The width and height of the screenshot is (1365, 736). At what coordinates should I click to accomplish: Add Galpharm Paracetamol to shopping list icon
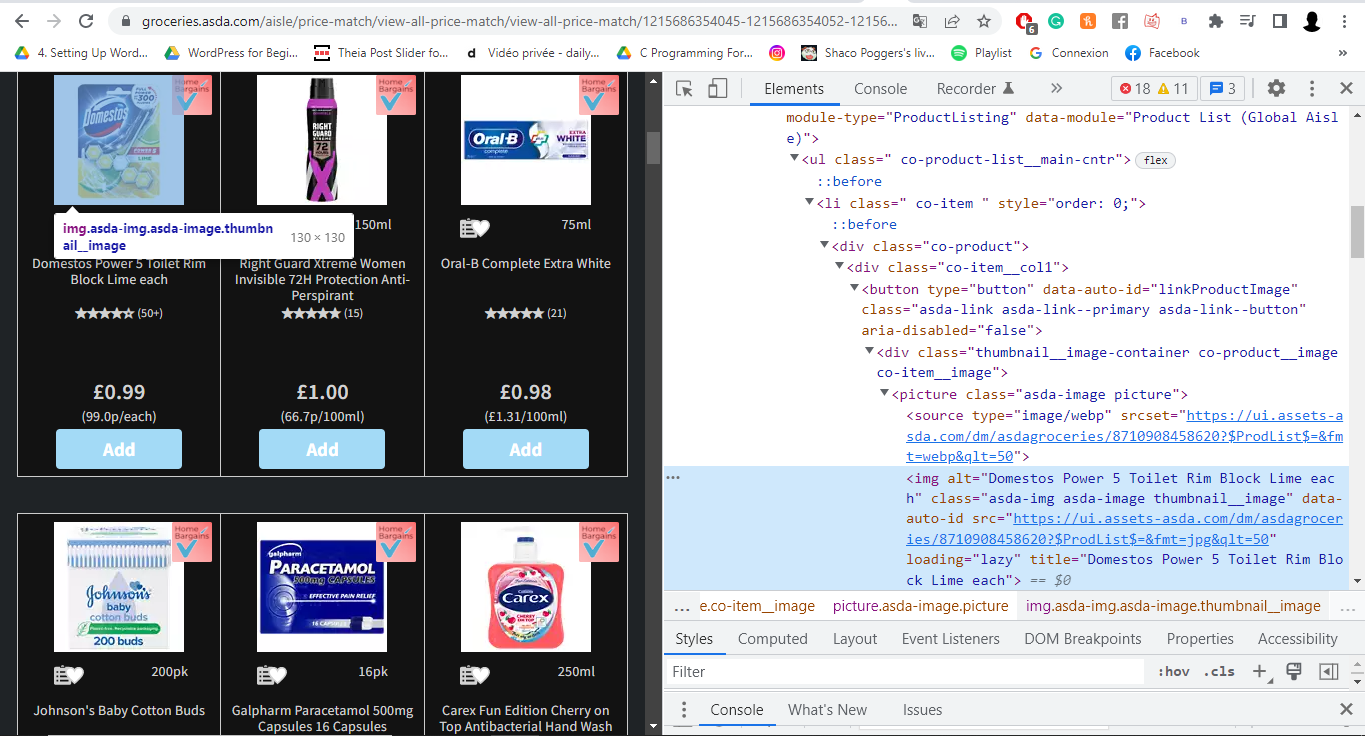(272, 675)
